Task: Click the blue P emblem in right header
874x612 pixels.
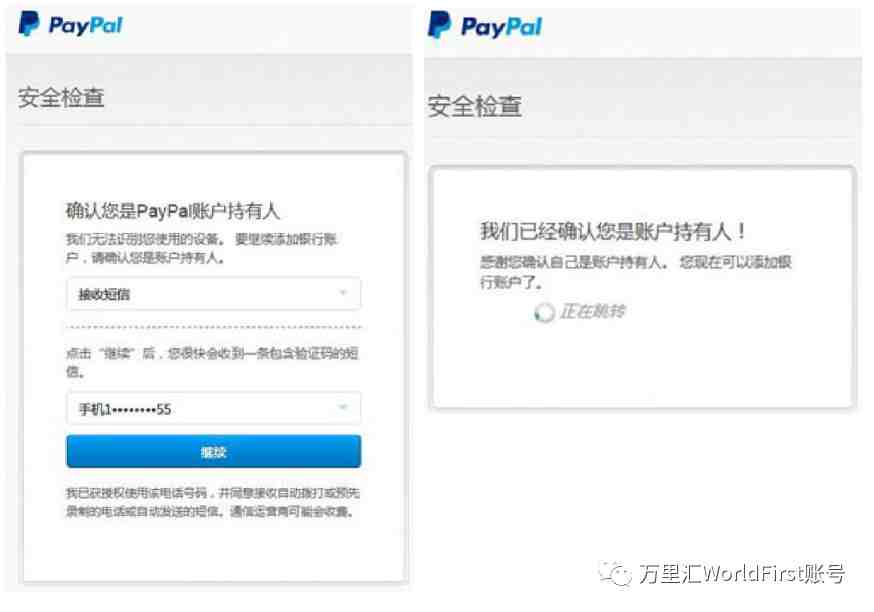Action: tap(439, 25)
